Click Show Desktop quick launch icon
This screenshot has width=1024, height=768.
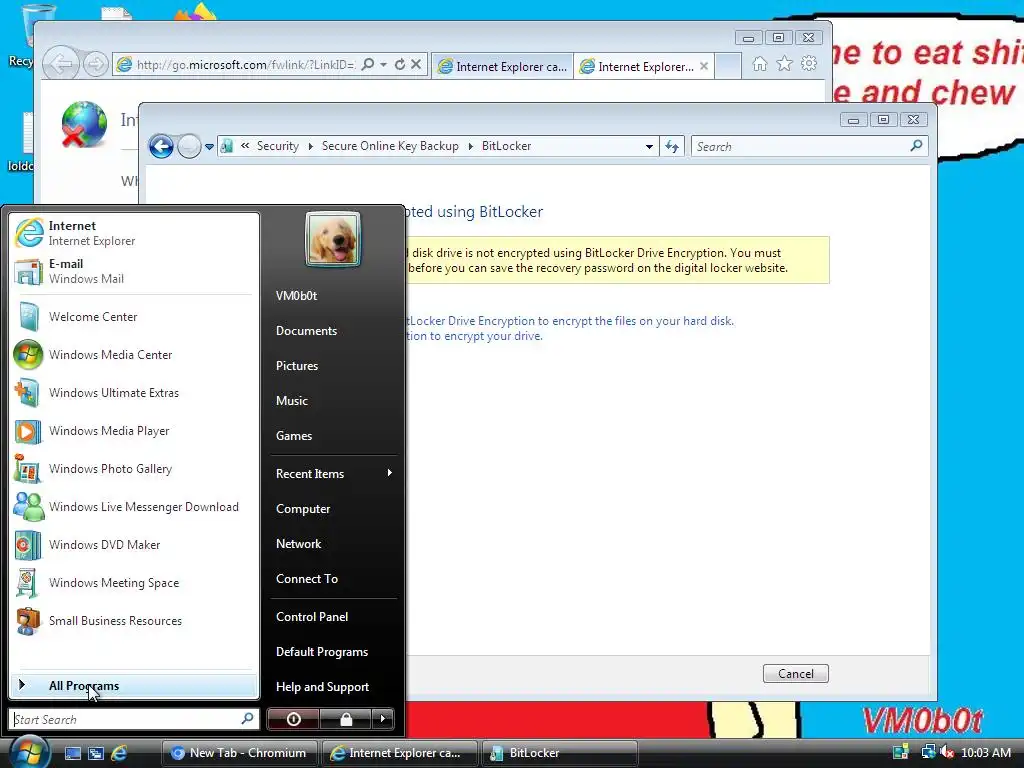[x=73, y=753]
